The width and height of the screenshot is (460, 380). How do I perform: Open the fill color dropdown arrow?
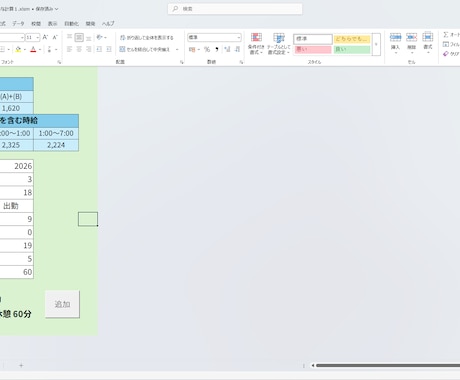(x=25, y=49)
